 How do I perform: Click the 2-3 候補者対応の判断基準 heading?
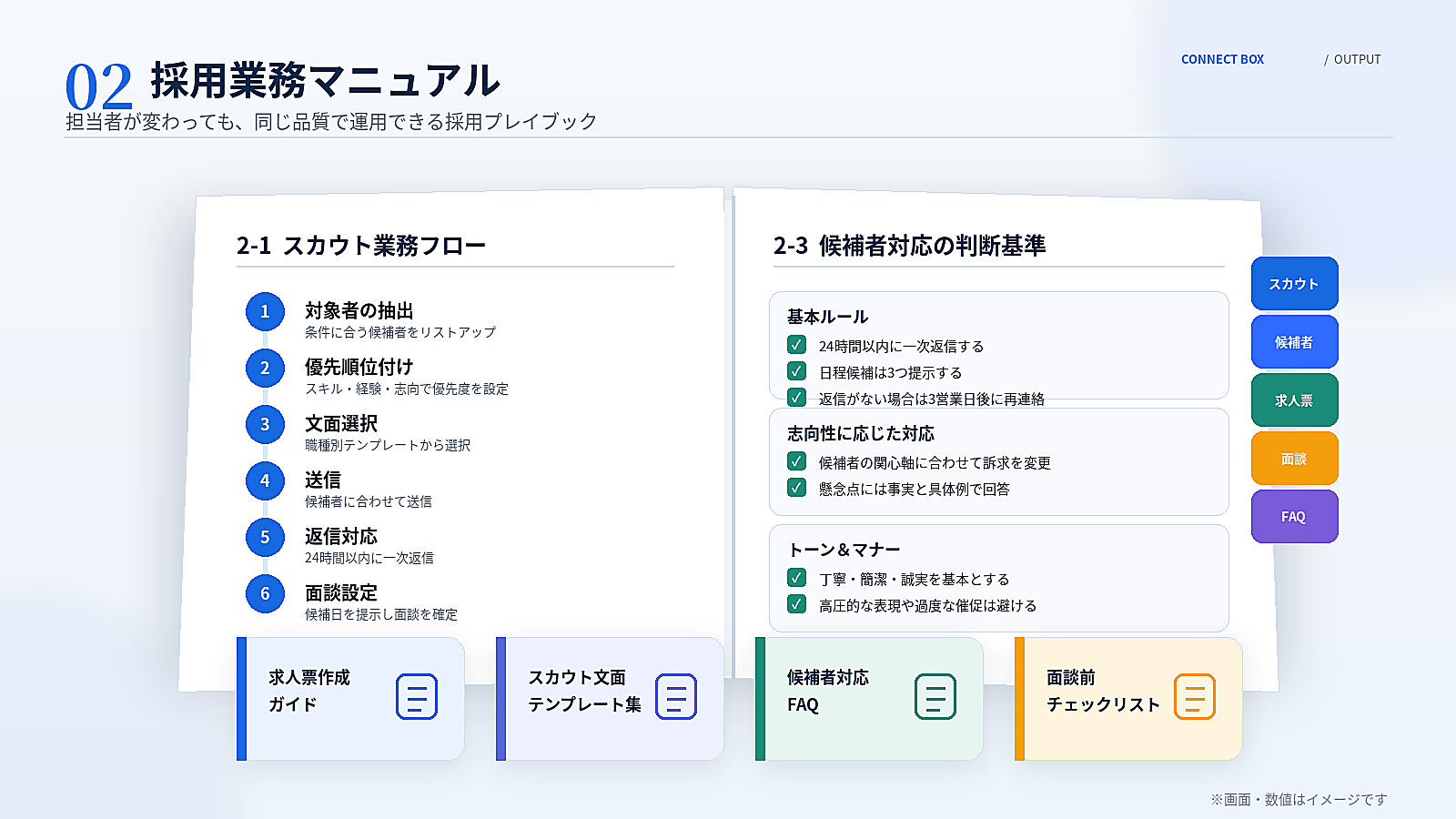tap(910, 246)
